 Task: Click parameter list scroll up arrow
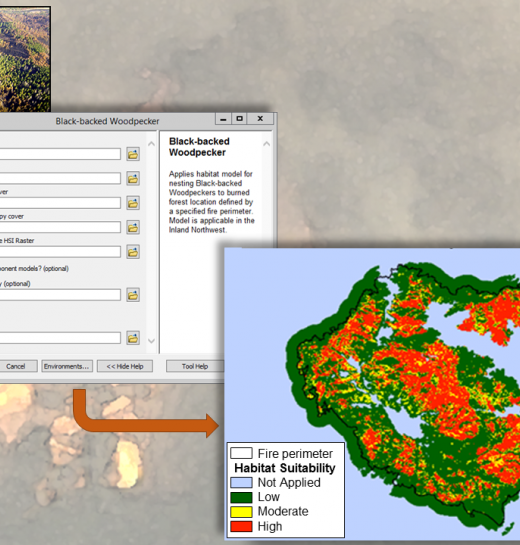point(152,144)
